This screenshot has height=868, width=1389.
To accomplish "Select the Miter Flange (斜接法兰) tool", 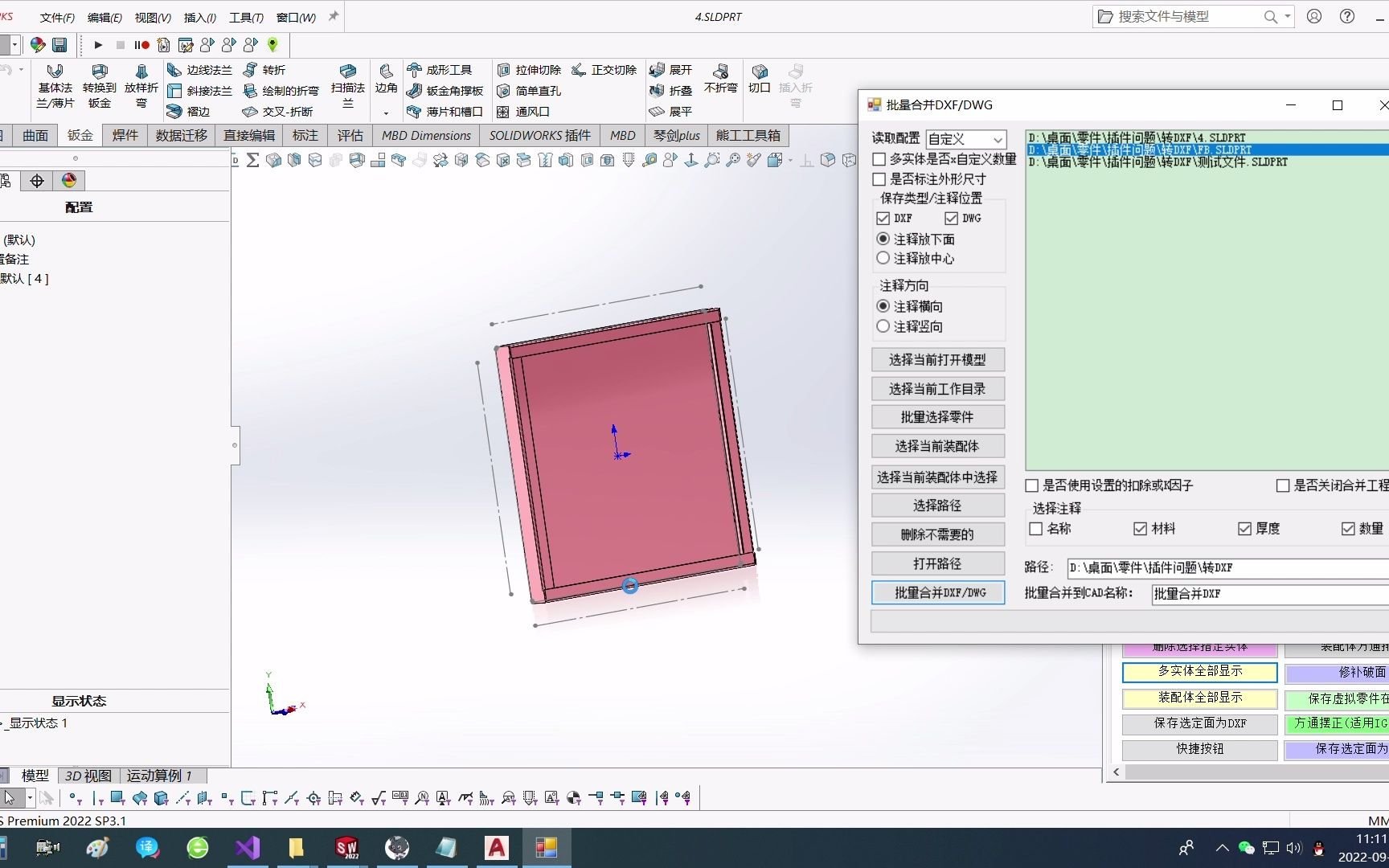I will pos(199,91).
